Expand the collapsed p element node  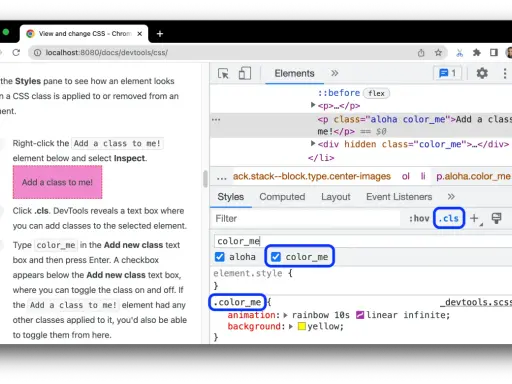[312, 105]
